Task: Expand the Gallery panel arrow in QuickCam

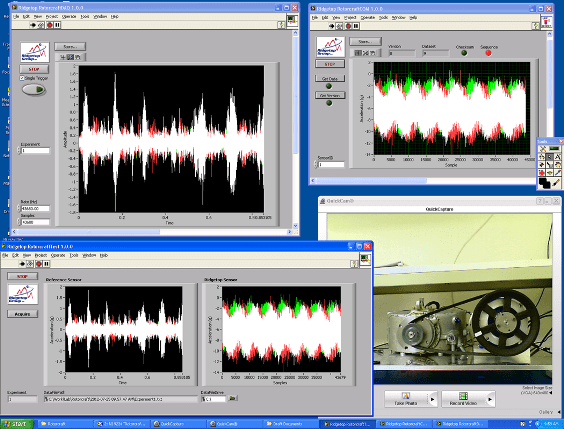Action: [559, 412]
